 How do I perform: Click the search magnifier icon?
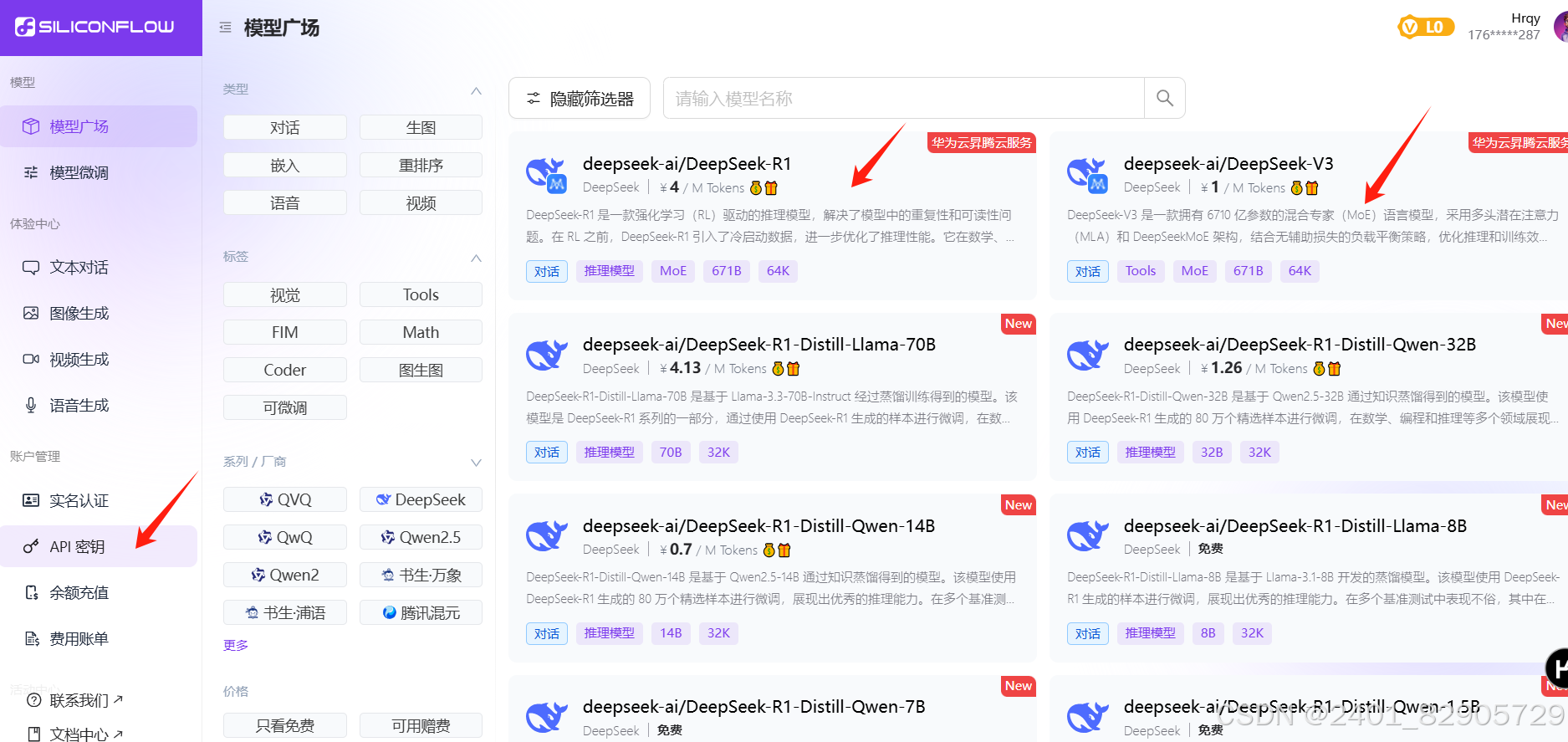(1164, 98)
